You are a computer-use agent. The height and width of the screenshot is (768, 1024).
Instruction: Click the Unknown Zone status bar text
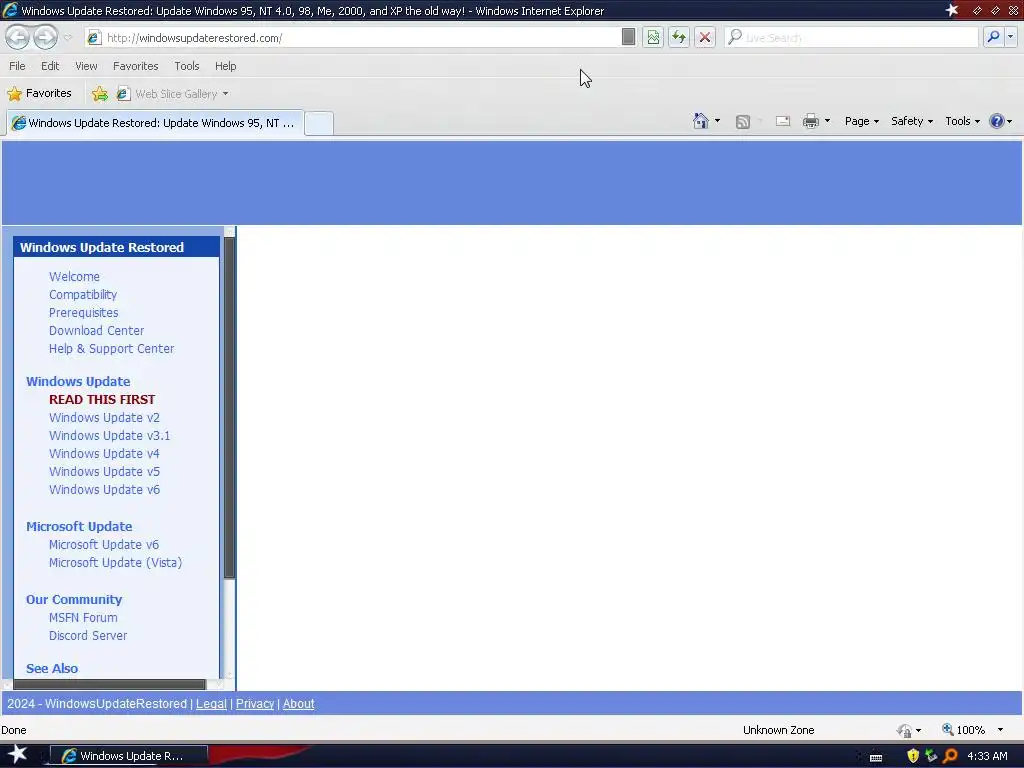pos(778,730)
